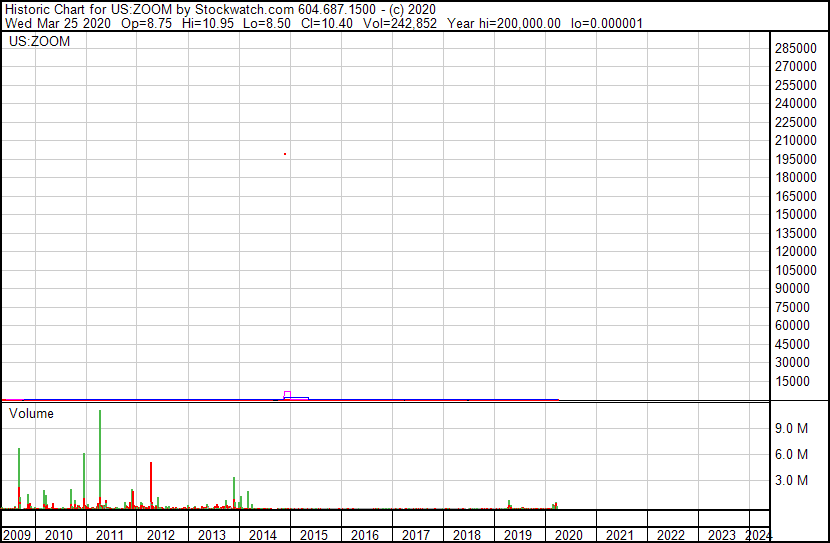Click the 60000 price axis value
Image resolution: width=830 pixels, height=543 pixels.
pyautogui.click(x=792, y=325)
